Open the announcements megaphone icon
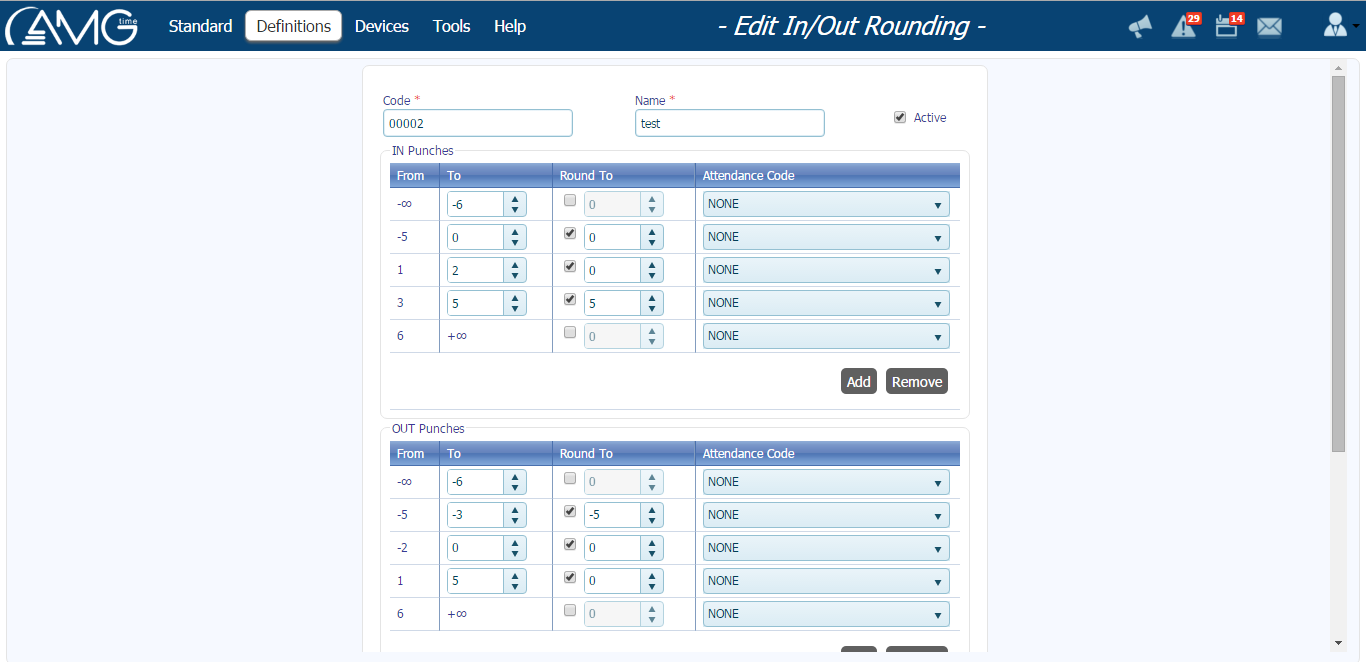 tap(1140, 27)
